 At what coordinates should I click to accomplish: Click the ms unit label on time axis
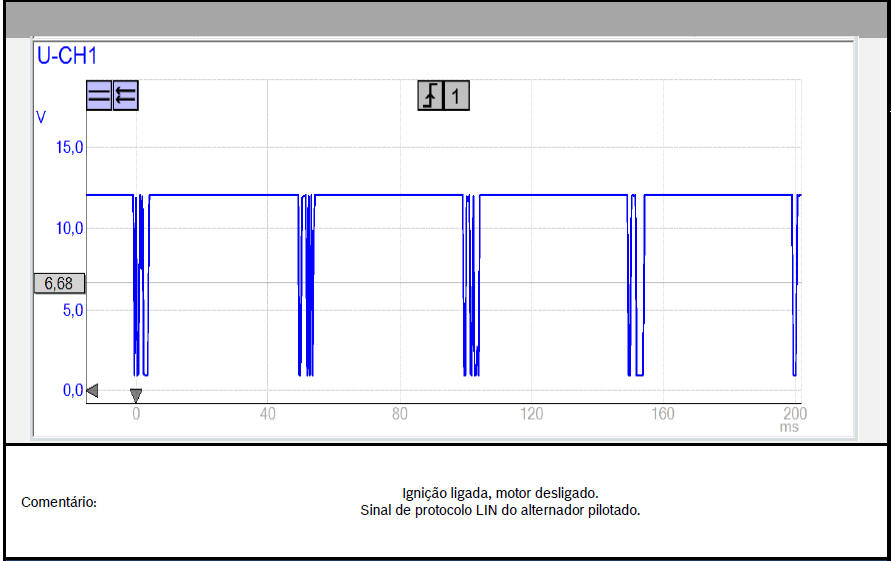coord(790,427)
